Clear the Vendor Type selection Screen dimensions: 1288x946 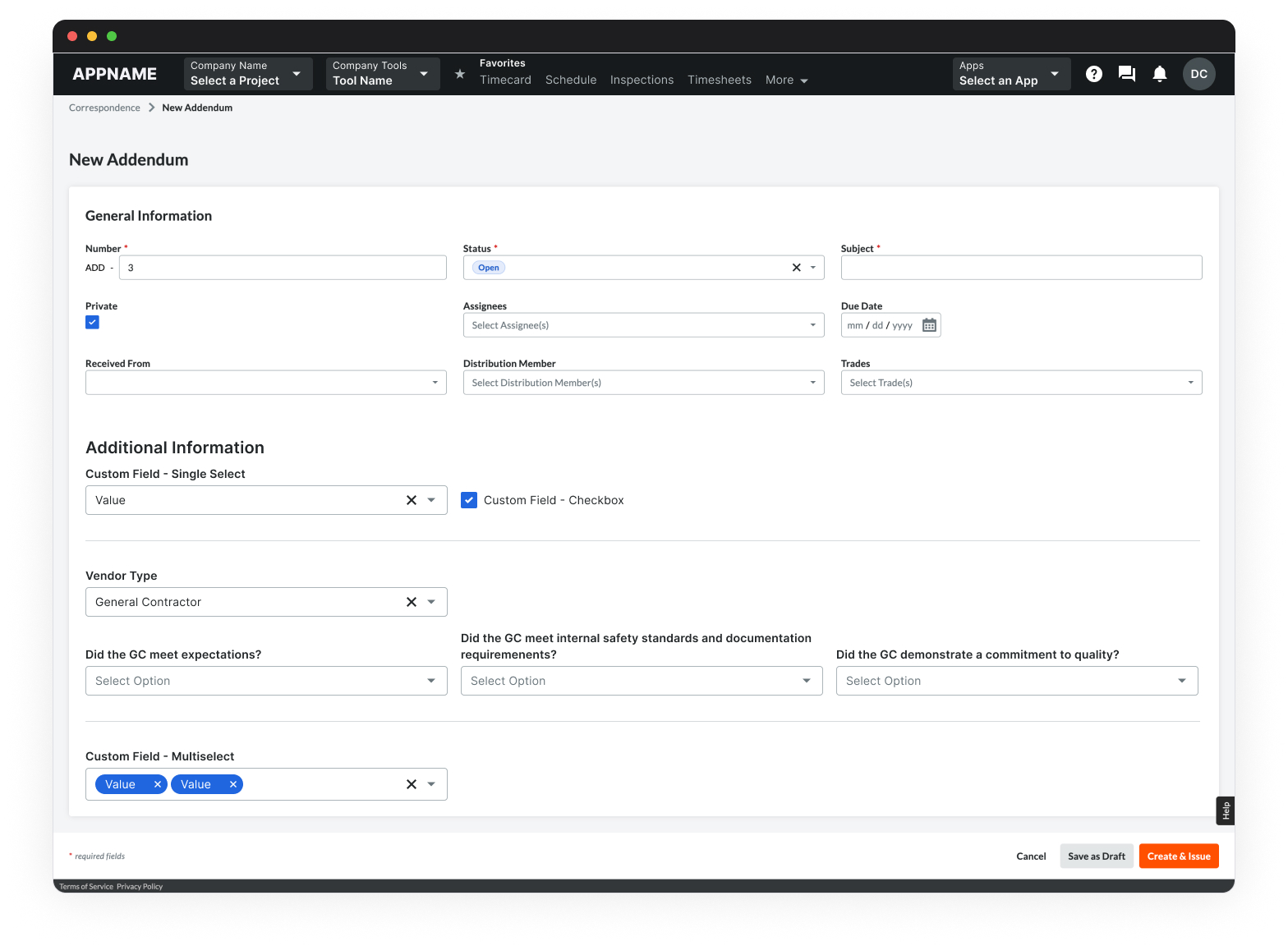click(412, 602)
